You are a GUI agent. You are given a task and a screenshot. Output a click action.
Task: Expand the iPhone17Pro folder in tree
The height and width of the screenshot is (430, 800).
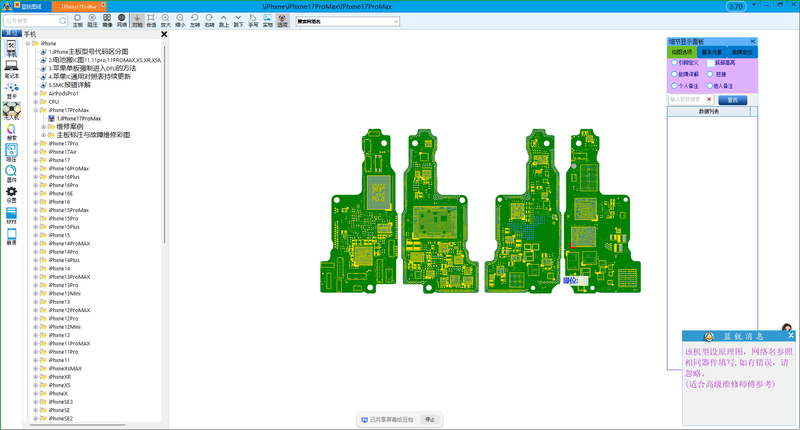[x=36, y=144]
